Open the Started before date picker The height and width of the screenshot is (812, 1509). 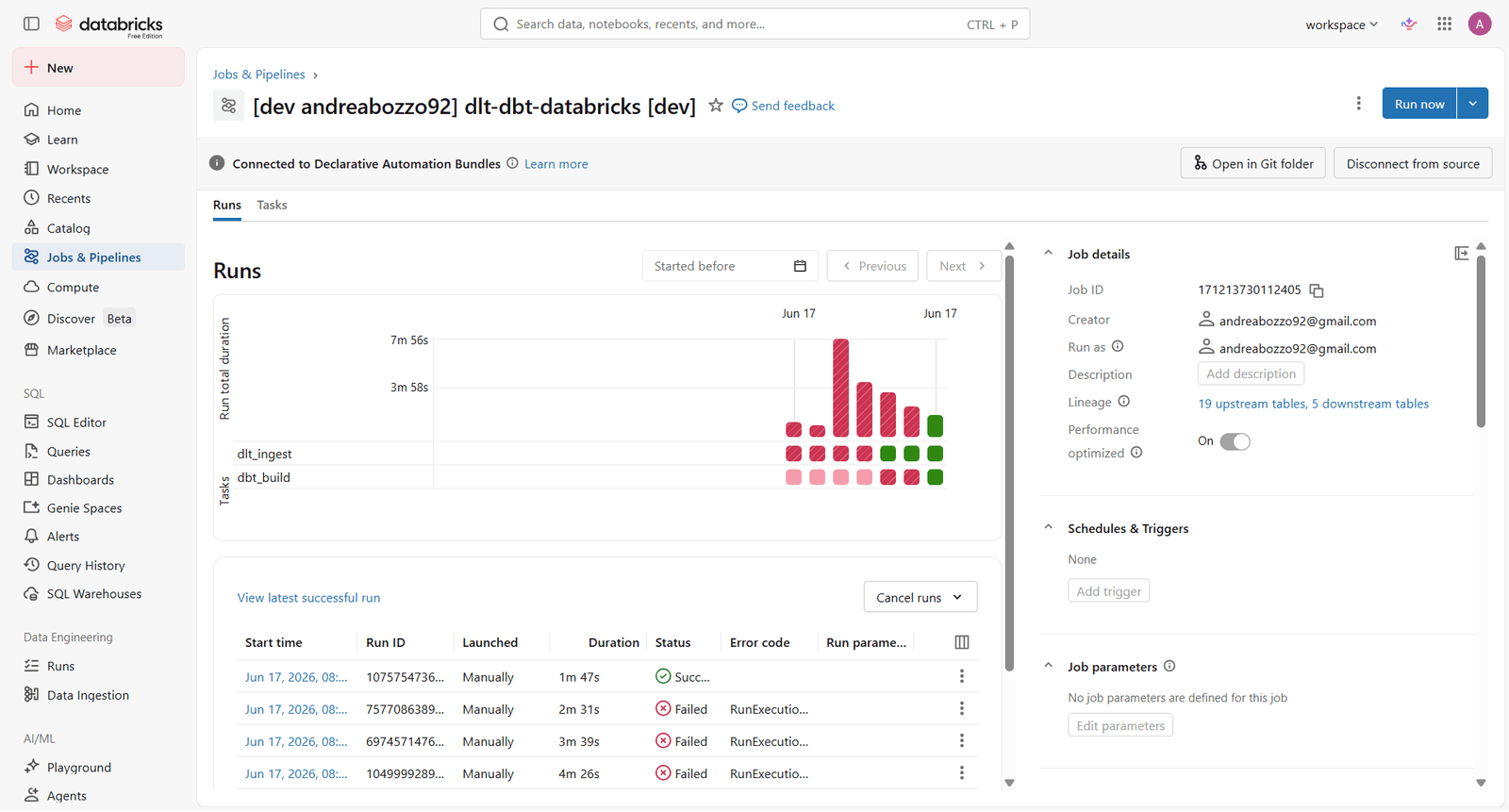(730, 266)
